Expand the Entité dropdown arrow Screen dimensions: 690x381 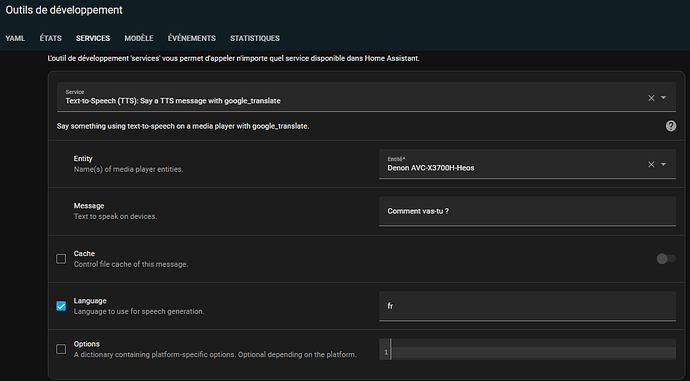click(664, 164)
